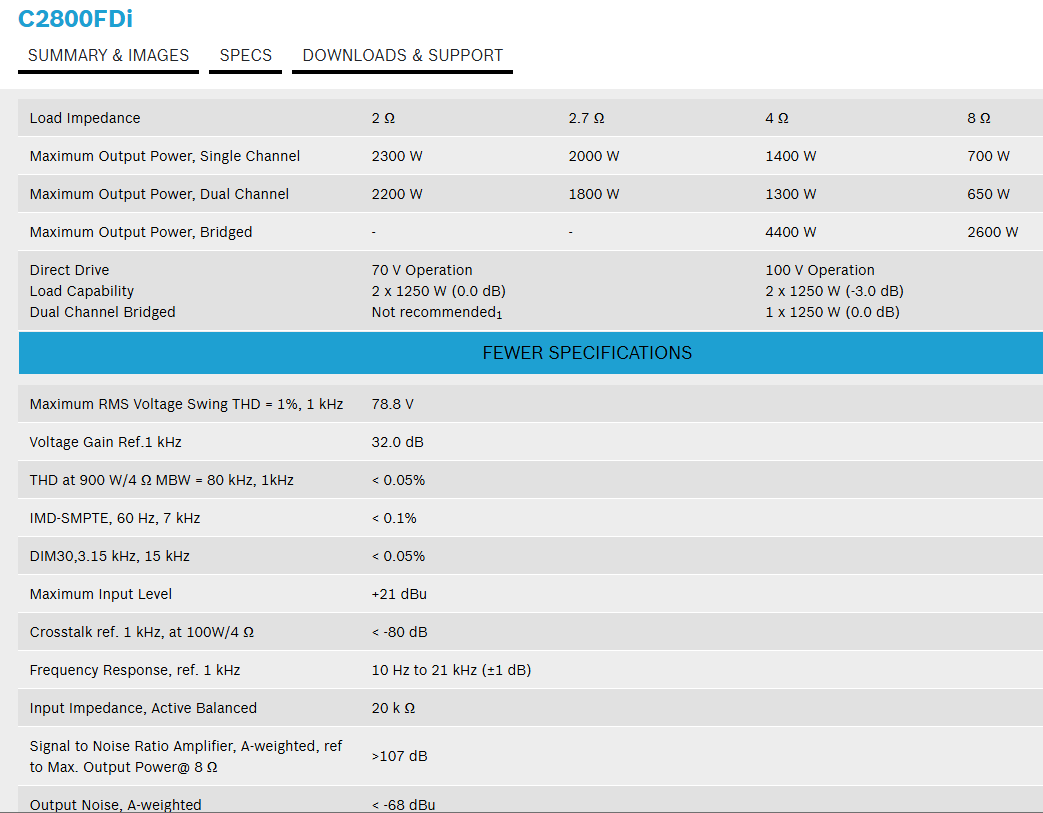
Task: Click the 700 W single channel value
Action: (x=988, y=156)
